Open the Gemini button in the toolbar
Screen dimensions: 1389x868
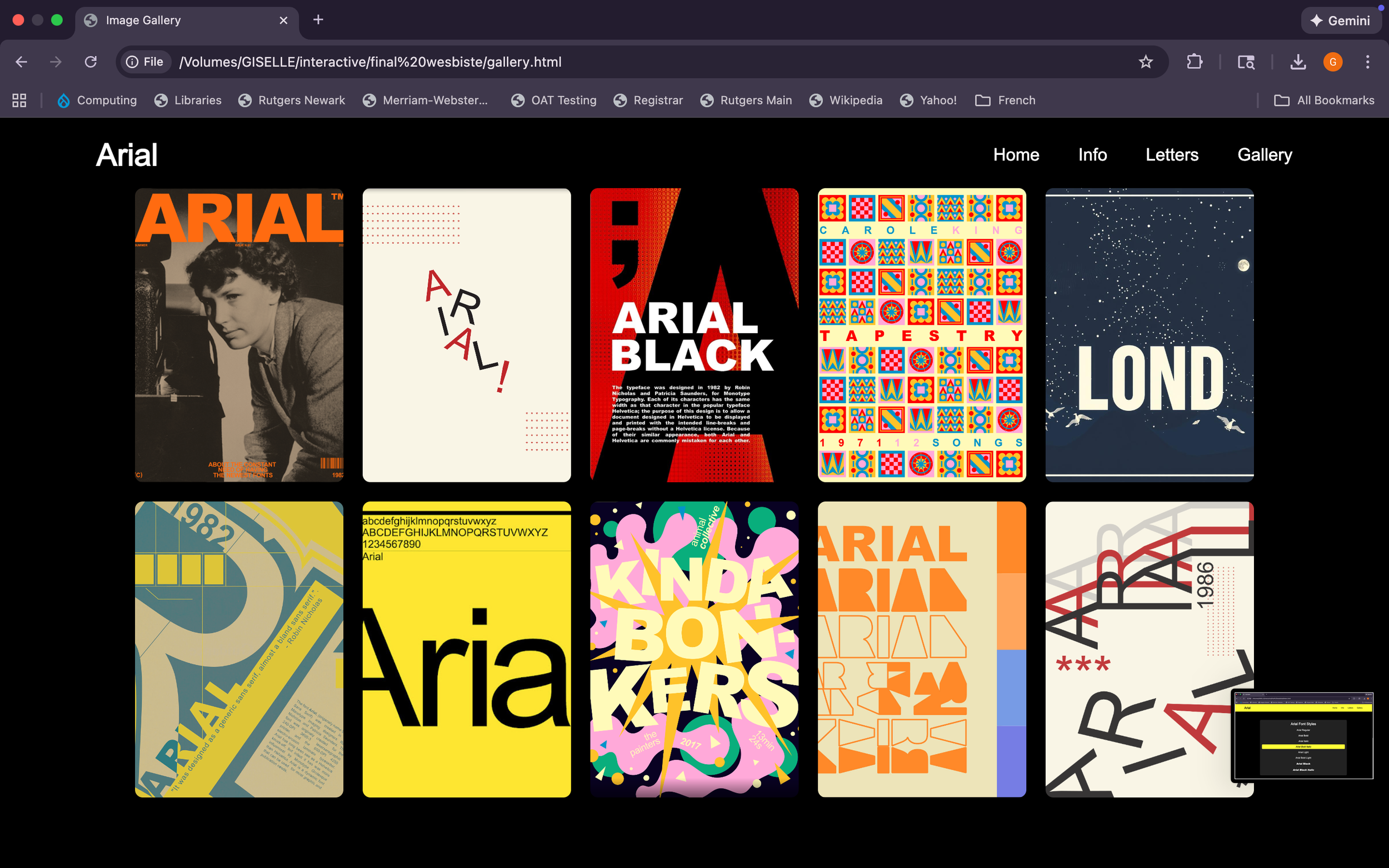coord(1341,20)
